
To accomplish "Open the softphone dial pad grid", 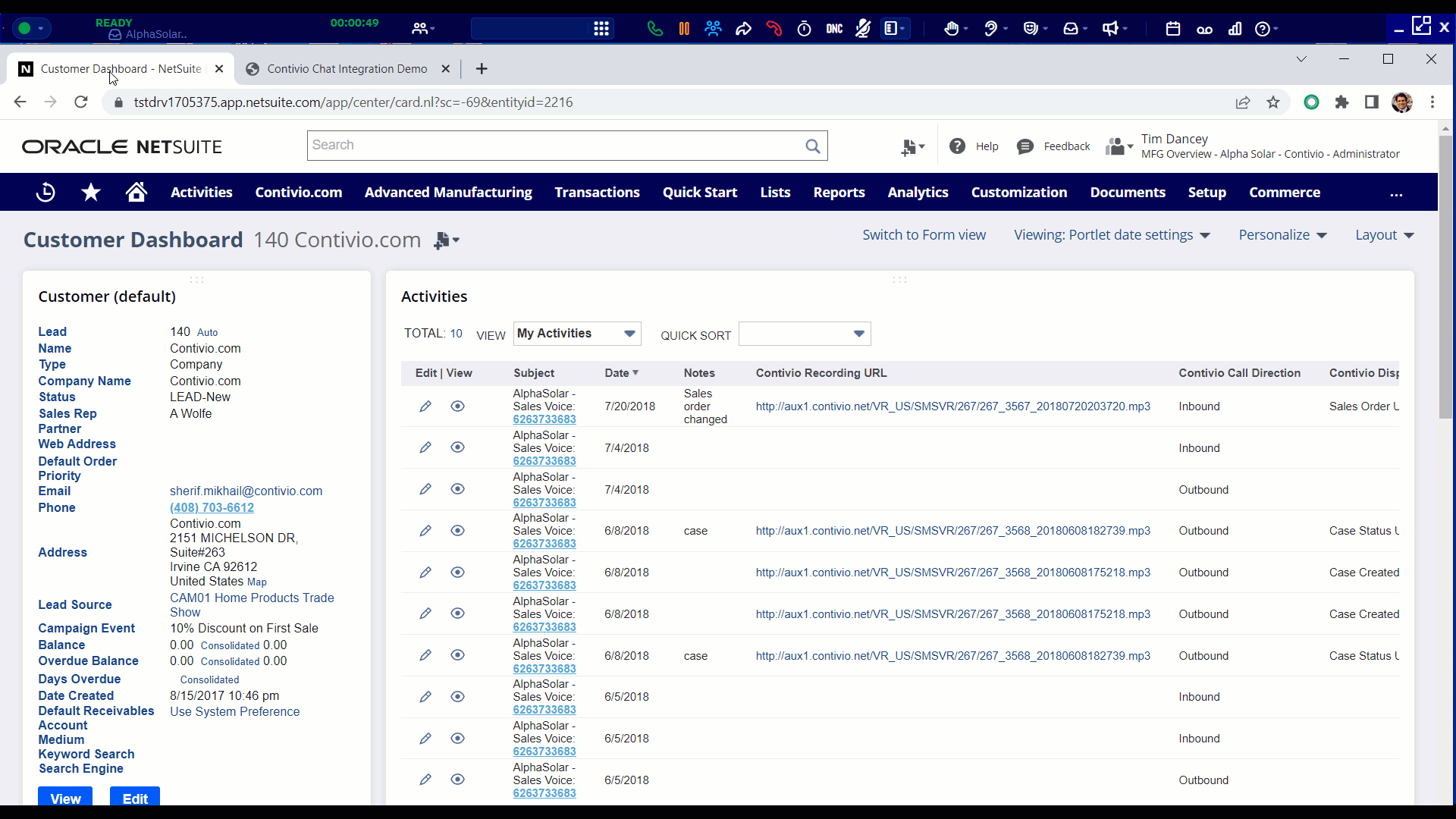I will pos(601,29).
